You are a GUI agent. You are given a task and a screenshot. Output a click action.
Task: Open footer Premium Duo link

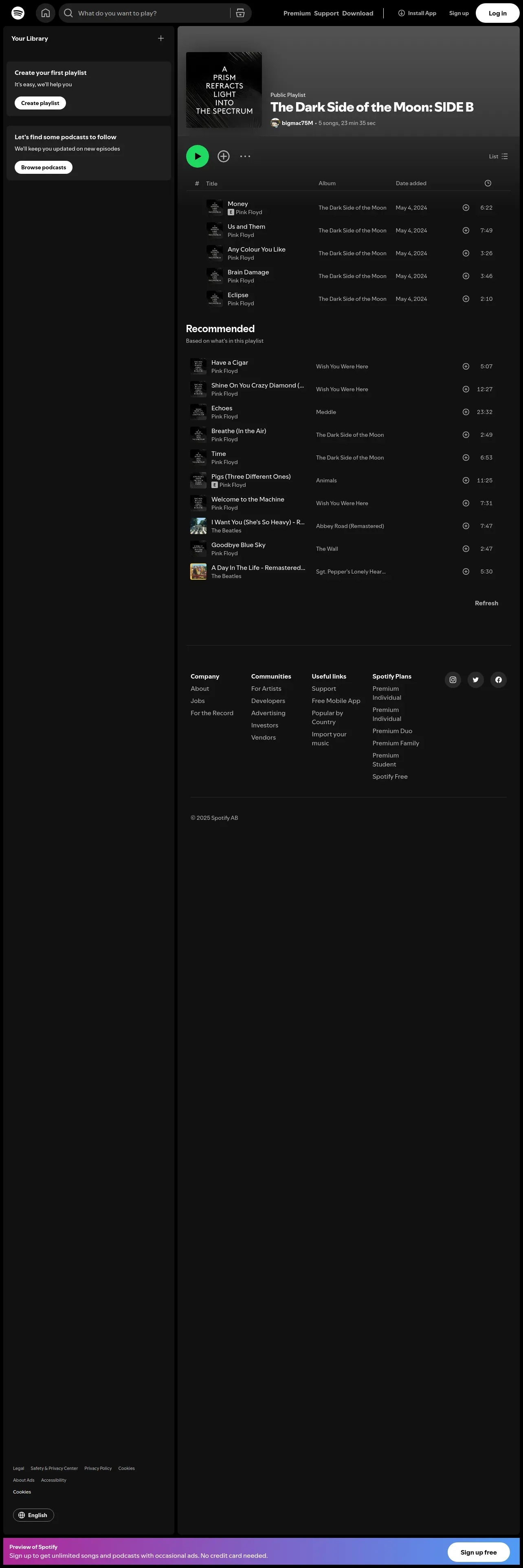[392, 731]
